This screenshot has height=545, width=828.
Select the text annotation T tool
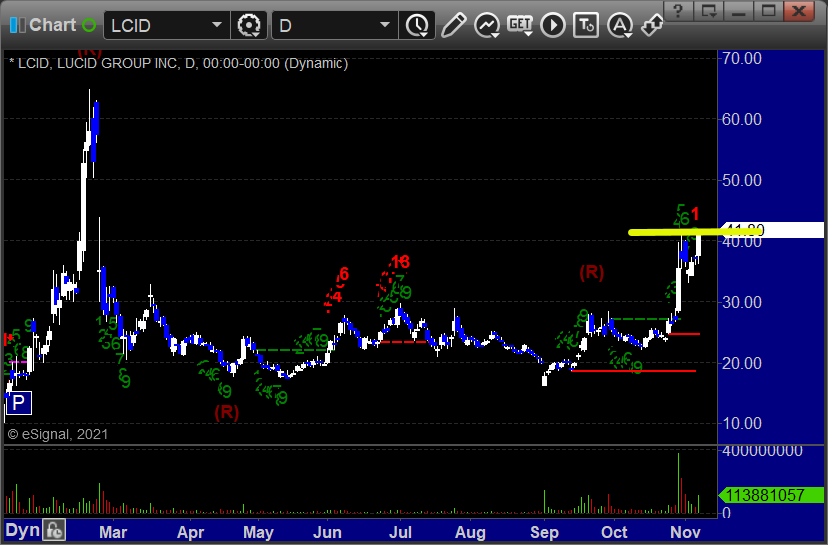(586, 25)
